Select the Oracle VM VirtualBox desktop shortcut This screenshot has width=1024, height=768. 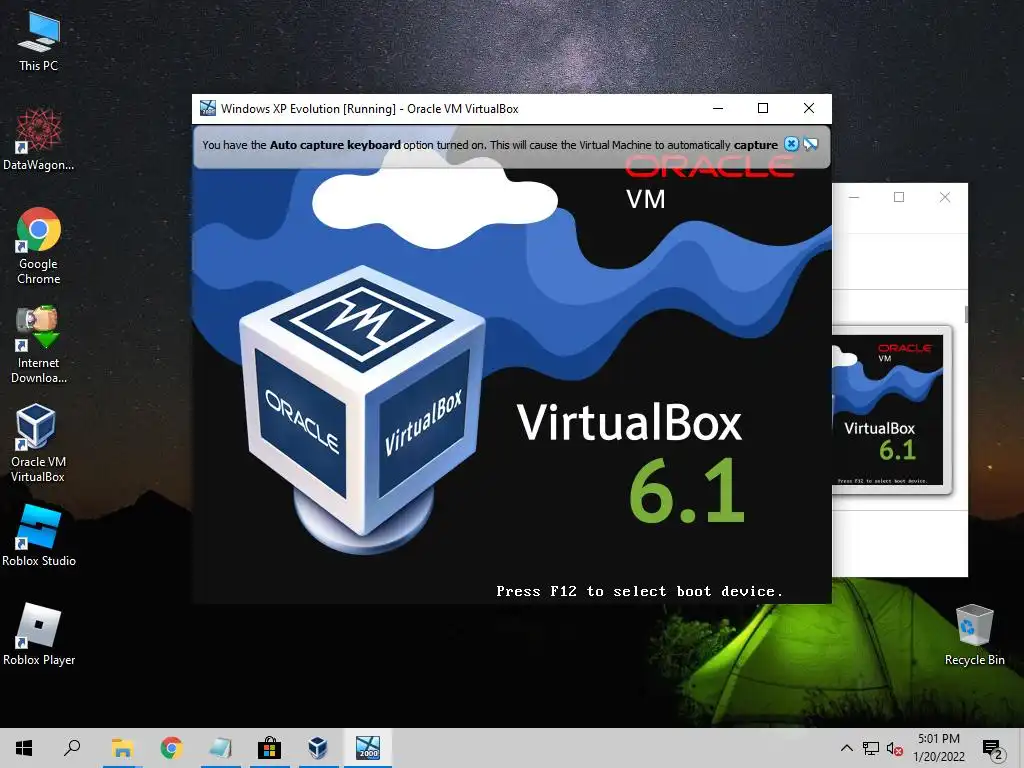coord(38,443)
